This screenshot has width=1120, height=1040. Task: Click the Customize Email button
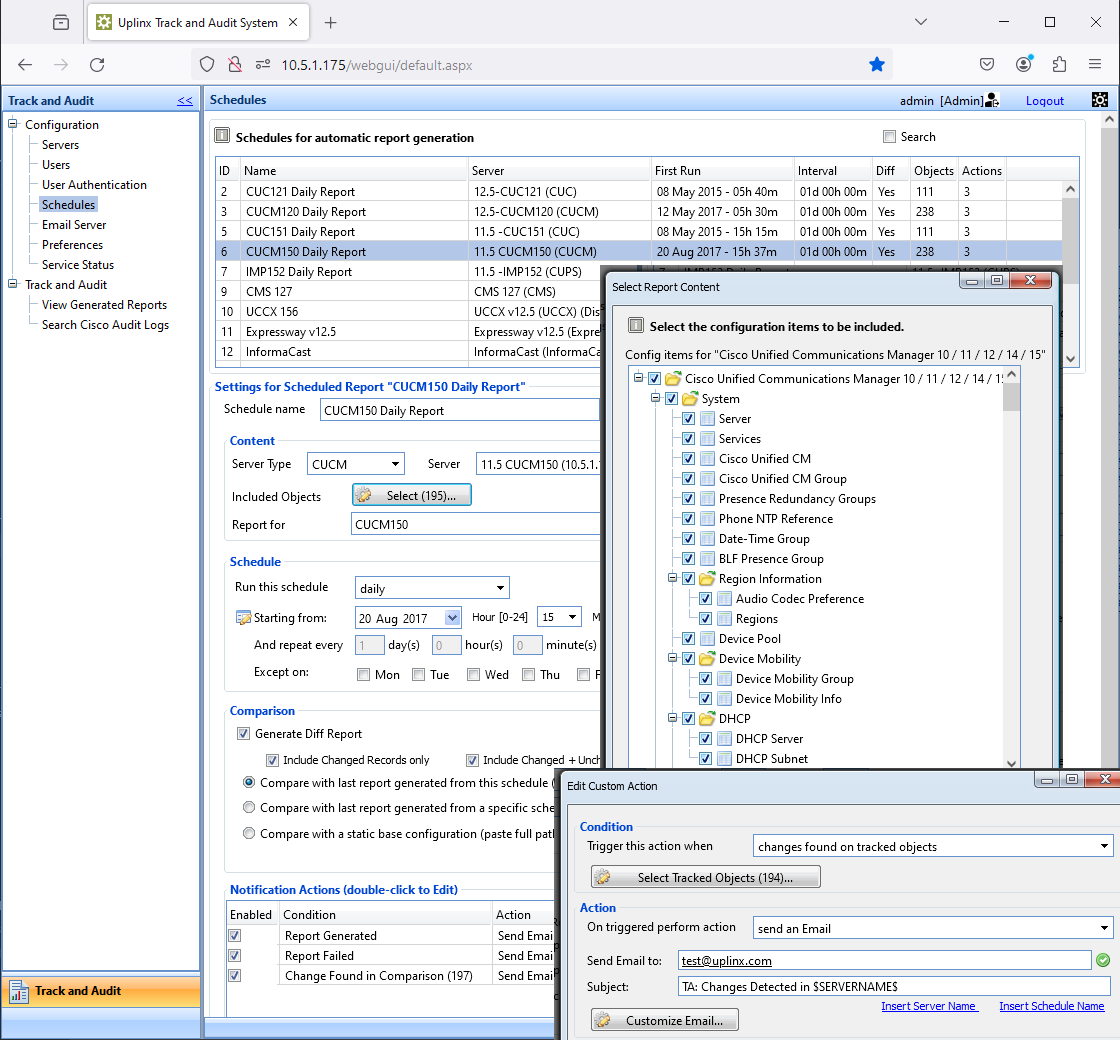[x=664, y=1020]
